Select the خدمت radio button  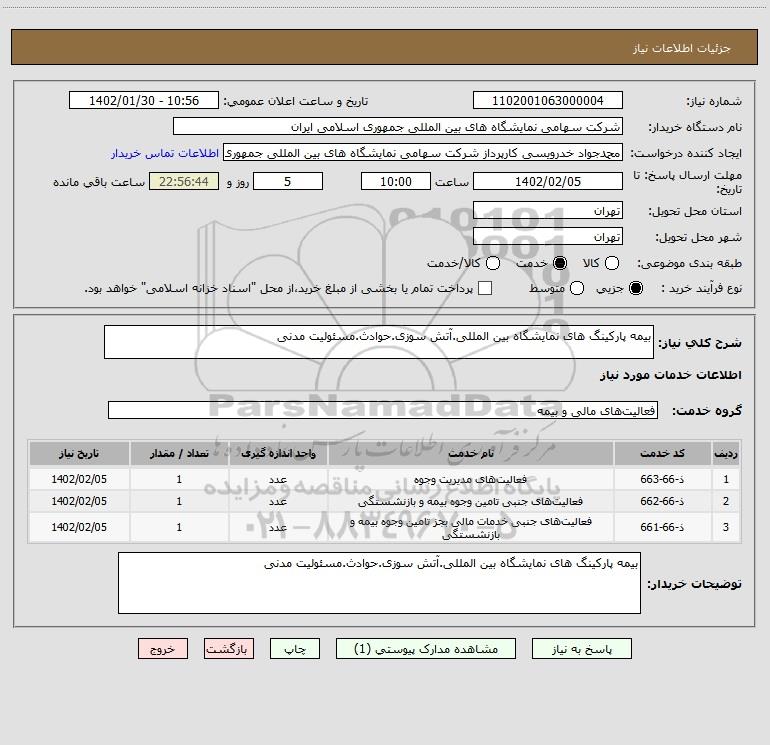pos(560,263)
